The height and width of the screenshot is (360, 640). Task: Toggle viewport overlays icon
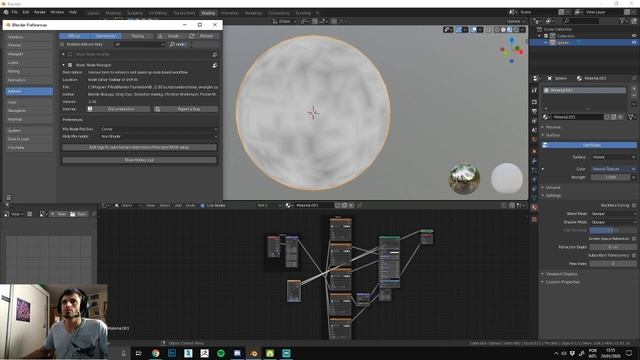474,29
